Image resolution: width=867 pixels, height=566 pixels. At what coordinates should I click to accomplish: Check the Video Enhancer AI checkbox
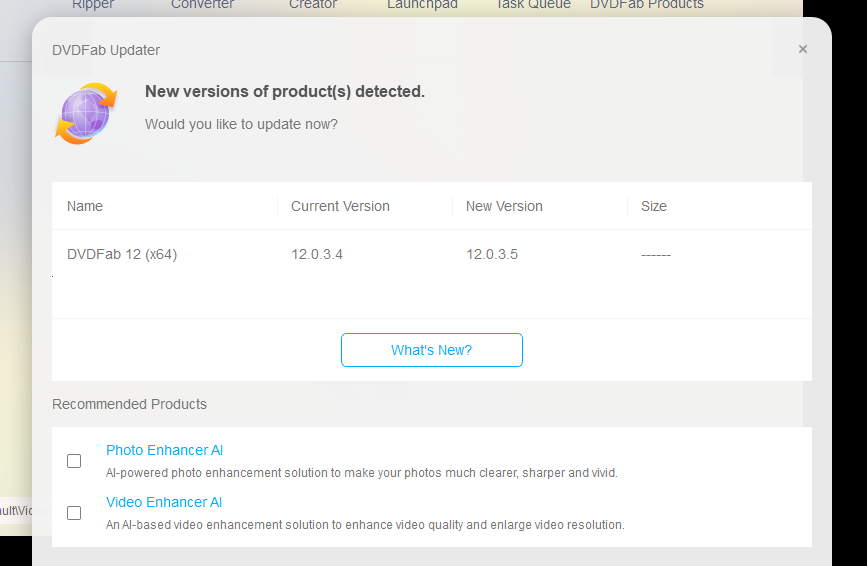[74, 512]
